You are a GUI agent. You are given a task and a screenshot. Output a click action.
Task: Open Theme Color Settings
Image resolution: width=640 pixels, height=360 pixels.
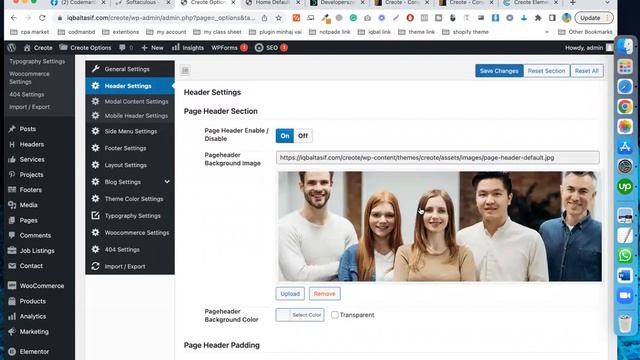(x=130, y=199)
